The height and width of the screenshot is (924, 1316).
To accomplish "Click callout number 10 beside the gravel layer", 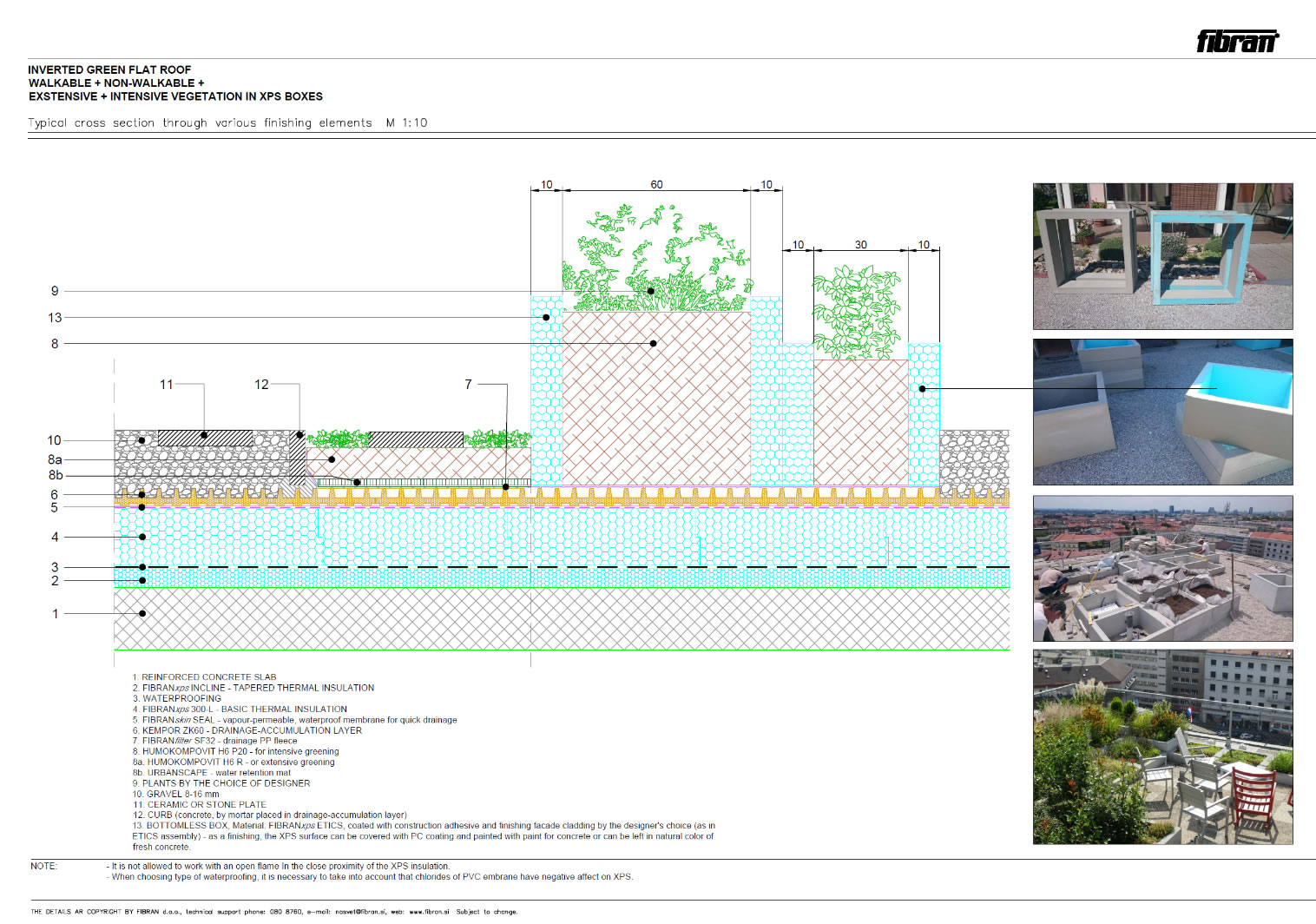I will [55, 440].
